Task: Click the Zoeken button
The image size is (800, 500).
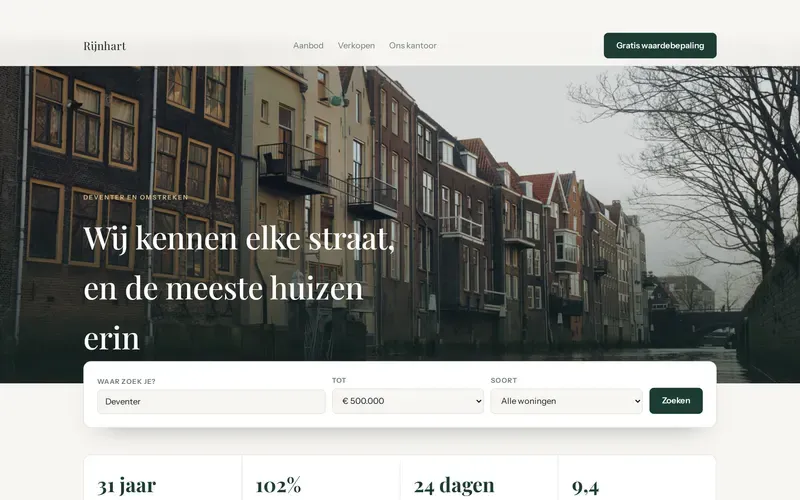Action: click(676, 401)
